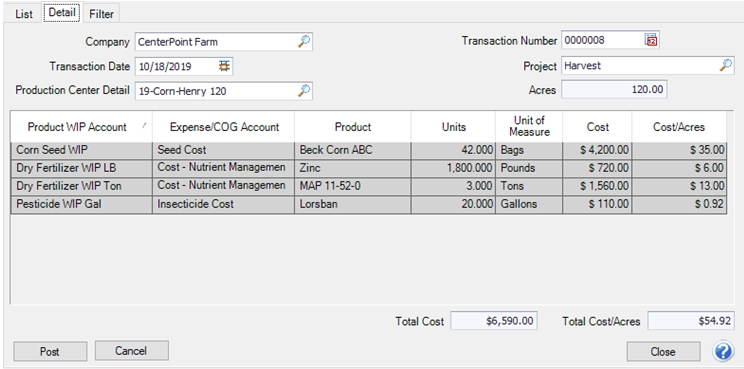Click the Close button
This screenshot has height=369, width=744.
[x=663, y=351]
